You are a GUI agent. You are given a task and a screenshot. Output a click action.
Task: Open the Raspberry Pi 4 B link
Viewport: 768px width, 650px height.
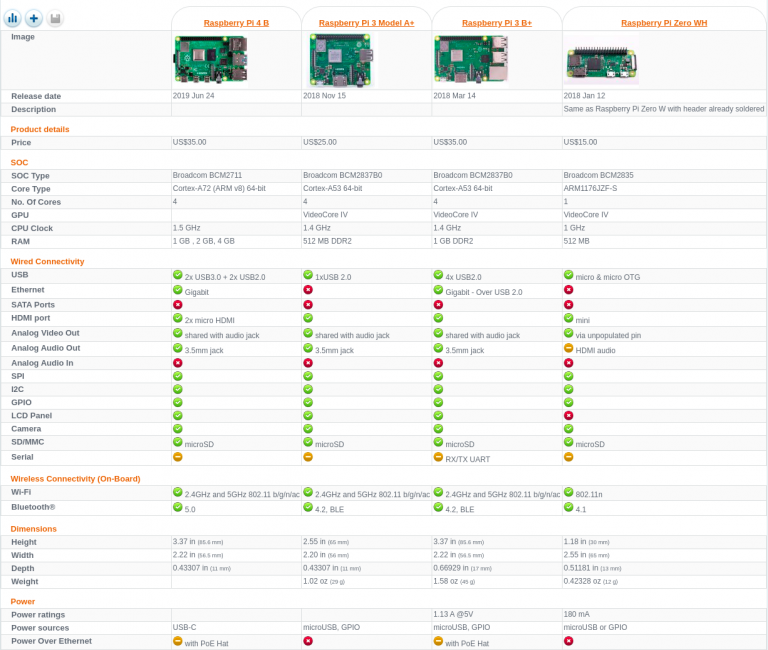(x=236, y=23)
